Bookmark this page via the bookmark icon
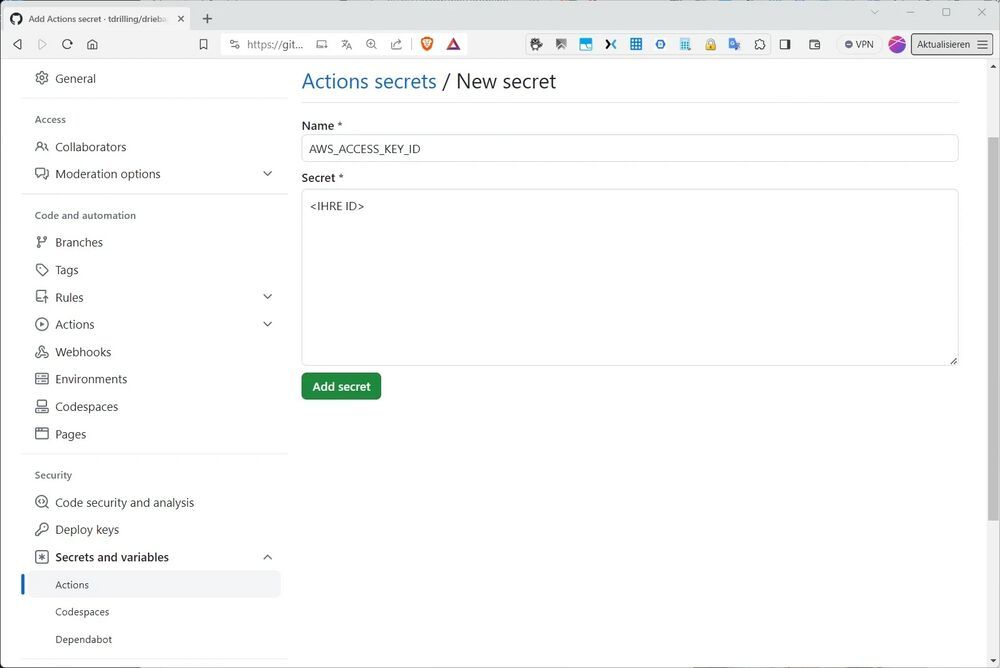 tap(203, 44)
